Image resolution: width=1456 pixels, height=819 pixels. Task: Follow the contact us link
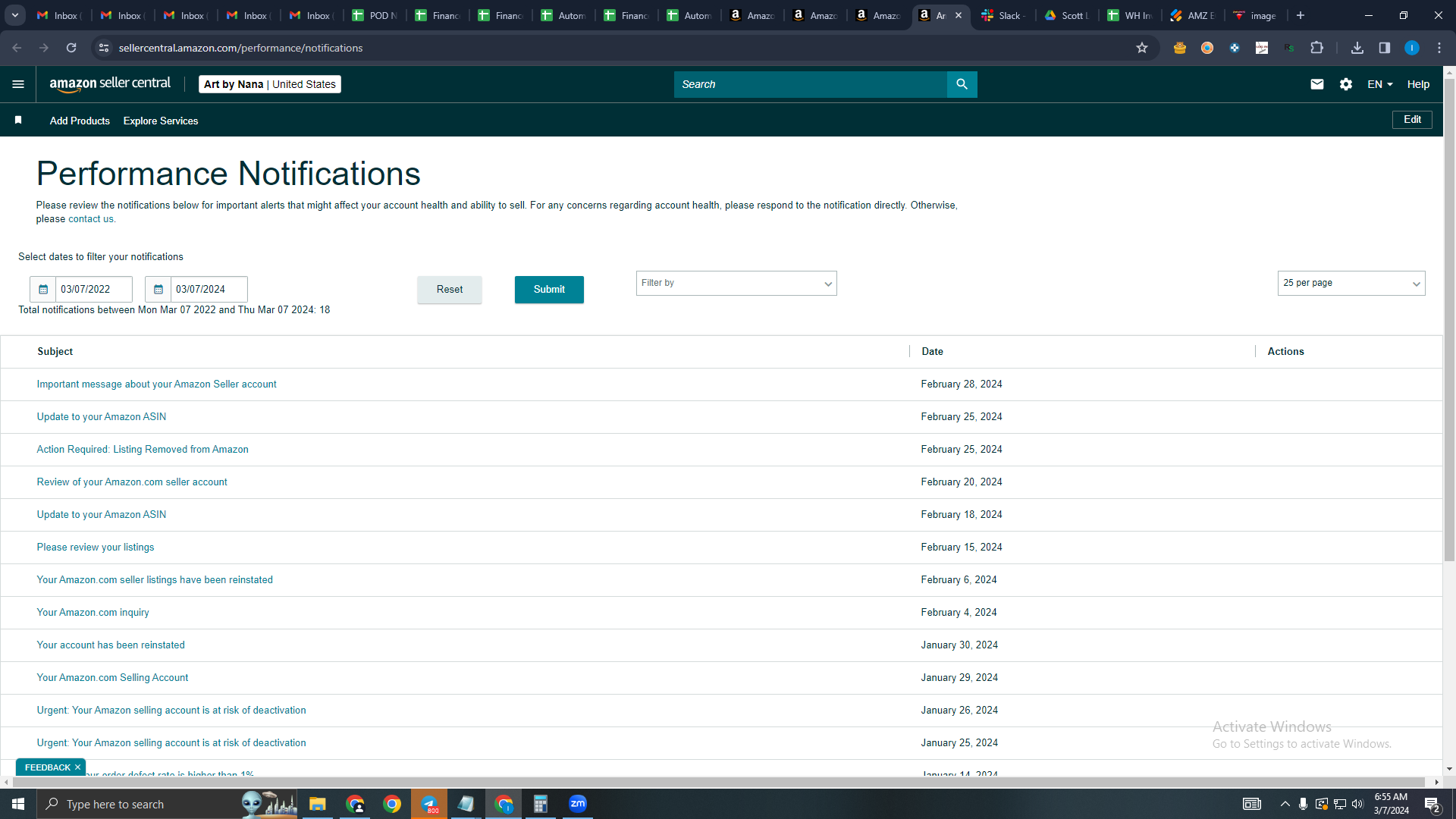point(91,219)
